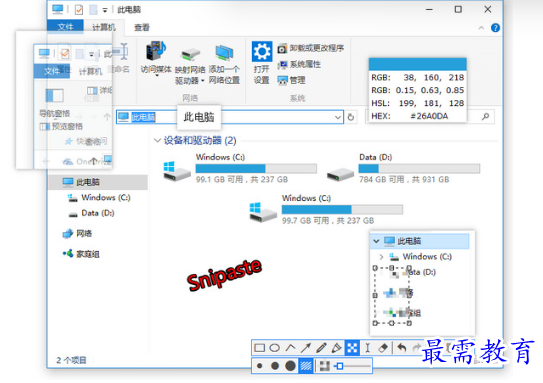Click the pasted Windows (C:) tile showing 99.7 GB

[x=326, y=210]
